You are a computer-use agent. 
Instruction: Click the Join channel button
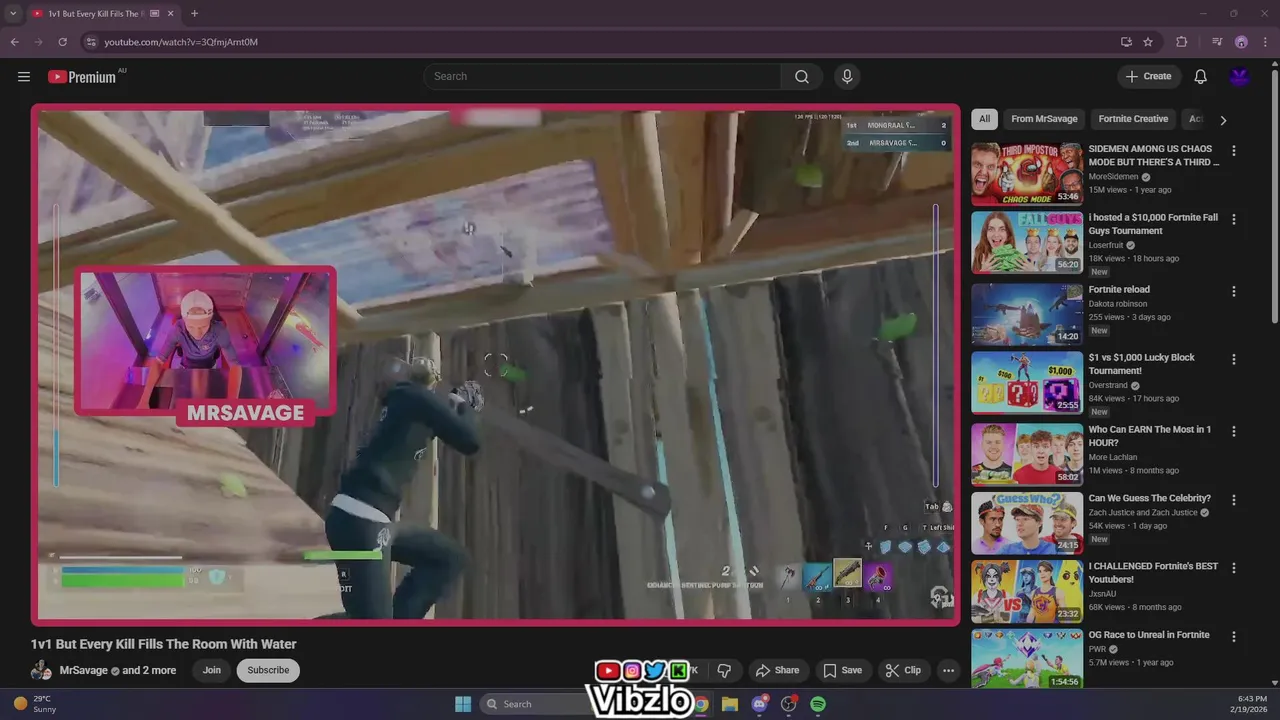[212, 670]
